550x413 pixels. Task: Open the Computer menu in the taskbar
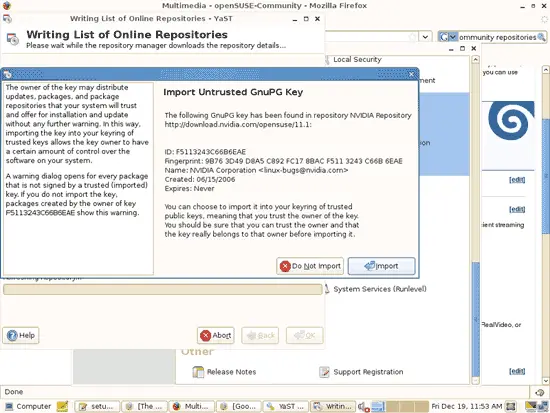pos(28,406)
